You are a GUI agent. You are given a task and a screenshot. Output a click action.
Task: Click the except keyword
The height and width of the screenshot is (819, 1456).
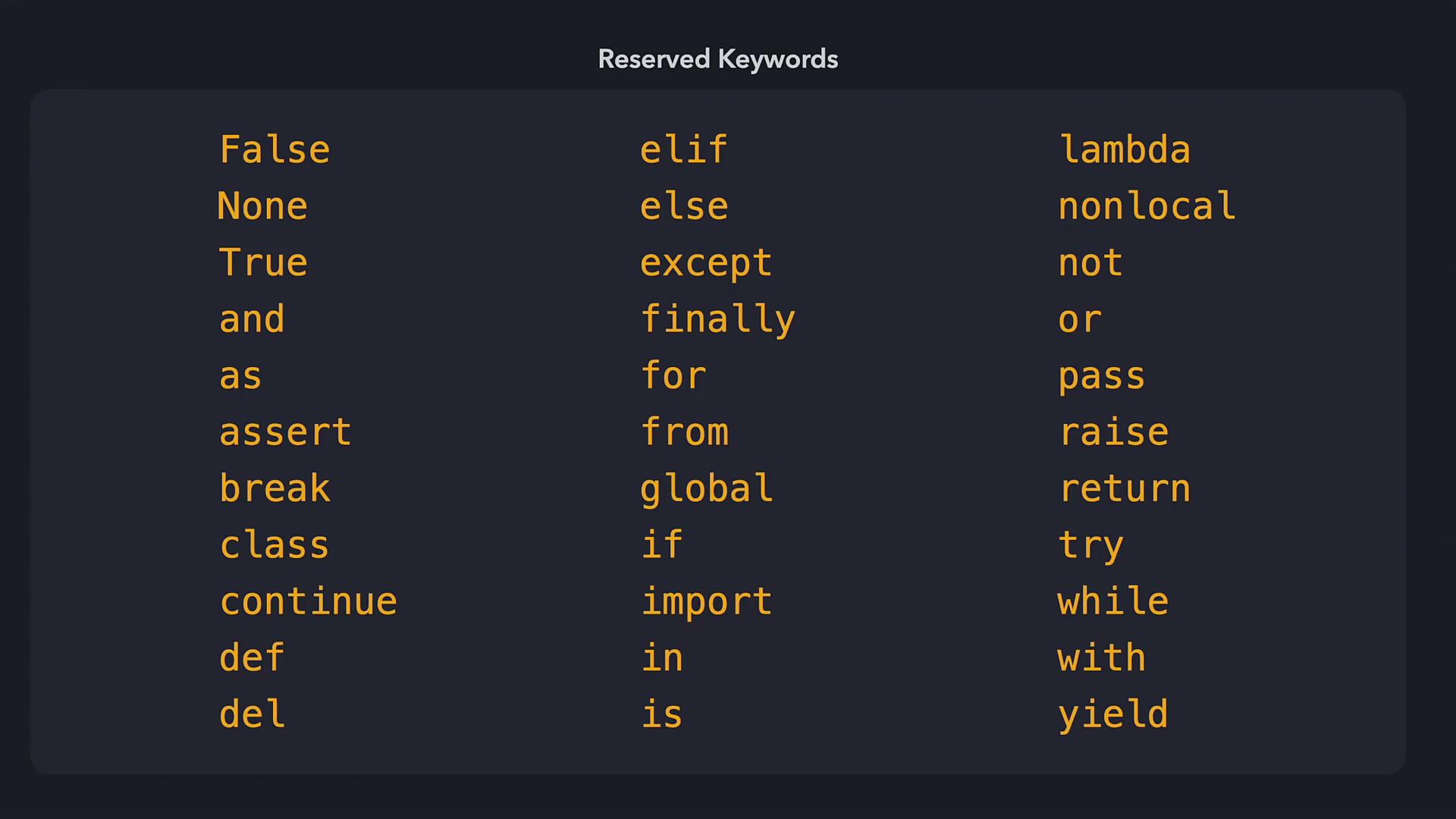coord(706,263)
